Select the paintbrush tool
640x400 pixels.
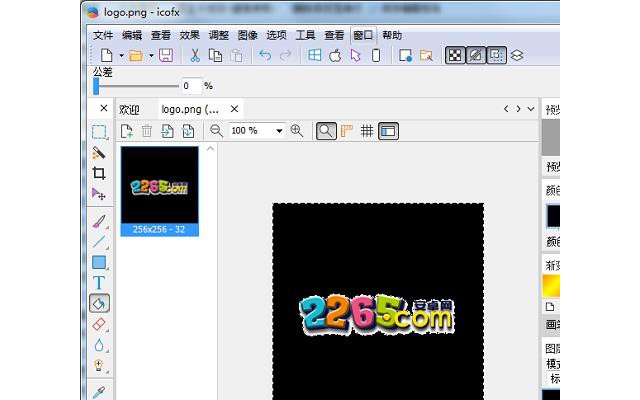[x=99, y=221]
